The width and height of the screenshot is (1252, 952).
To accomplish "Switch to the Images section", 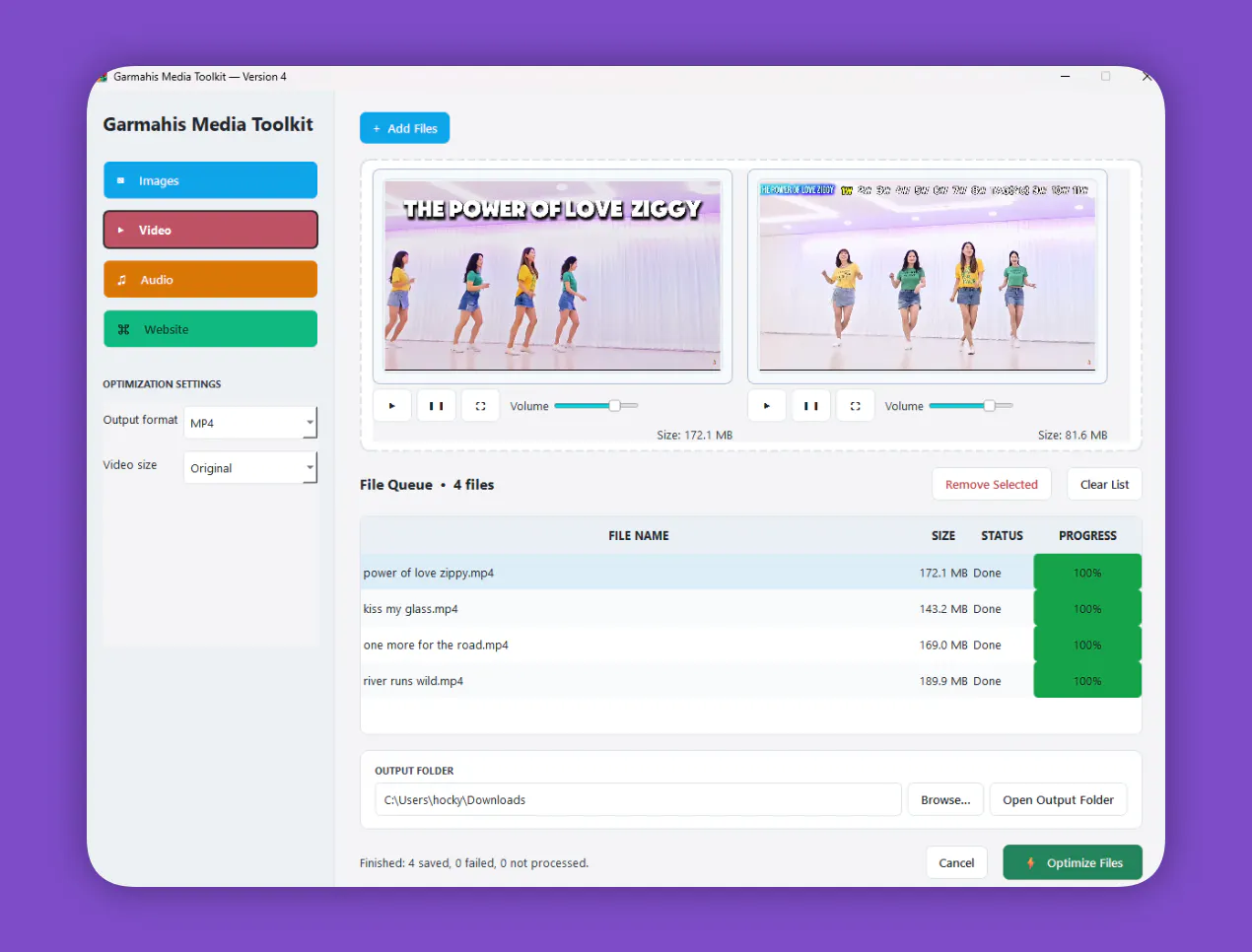I will click(x=210, y=180).
